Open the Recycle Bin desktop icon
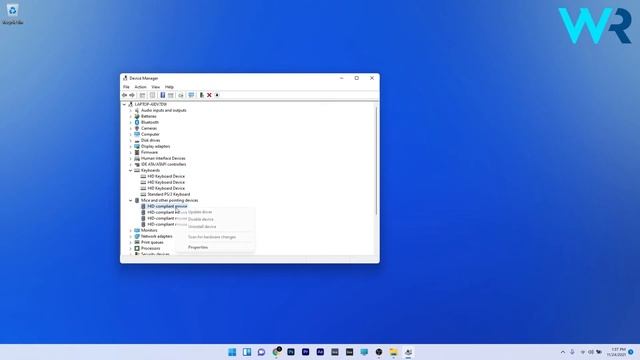The width and height of the screenshot is (640, 360). [x=13, y=14]
